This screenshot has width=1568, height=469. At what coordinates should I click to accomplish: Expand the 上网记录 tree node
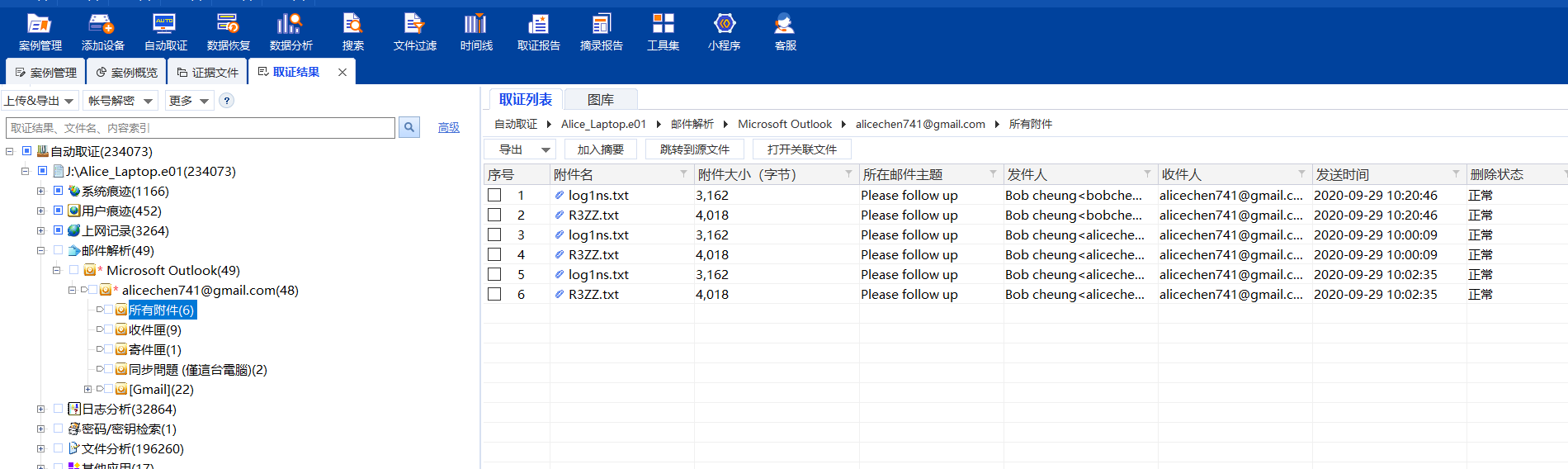point(40,230)
